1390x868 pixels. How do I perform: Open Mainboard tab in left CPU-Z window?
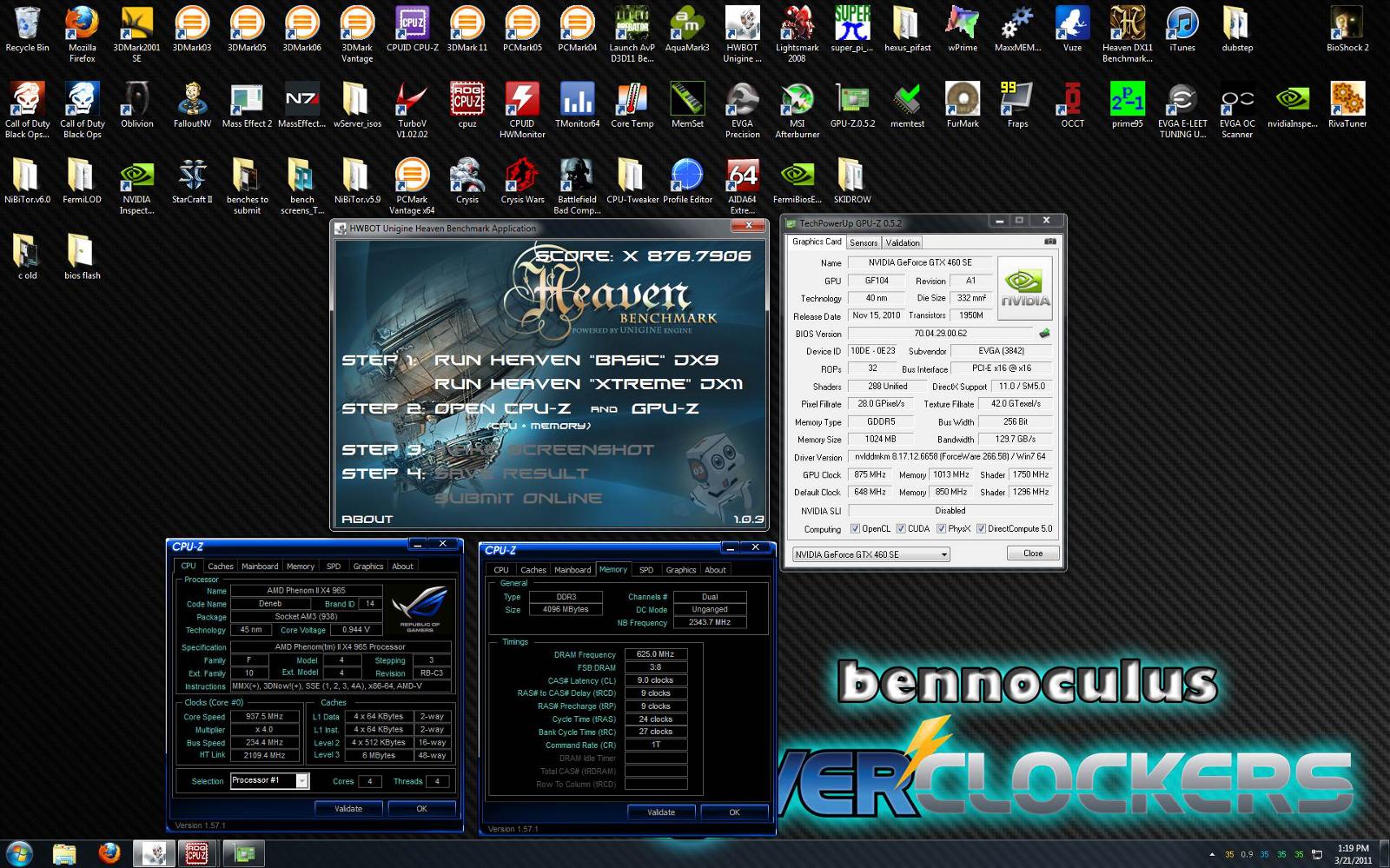(x=260, y=566)
